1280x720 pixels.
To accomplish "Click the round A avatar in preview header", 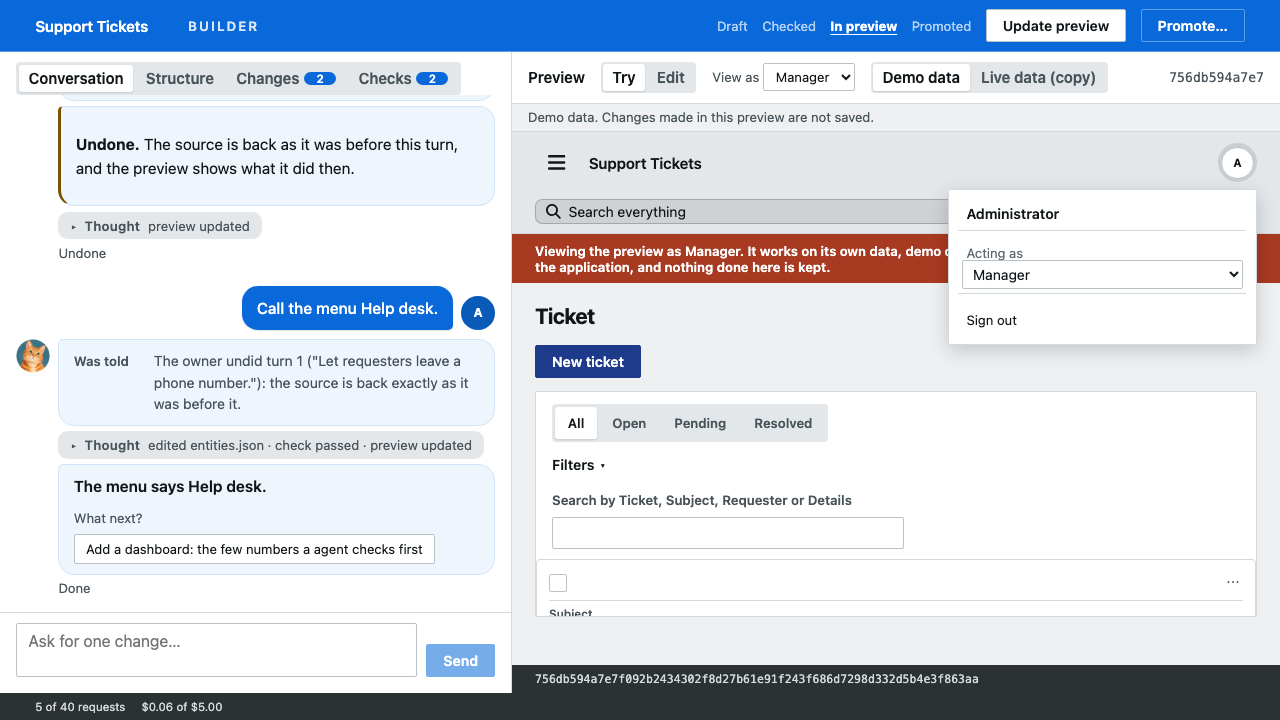I will [1237, 163].
